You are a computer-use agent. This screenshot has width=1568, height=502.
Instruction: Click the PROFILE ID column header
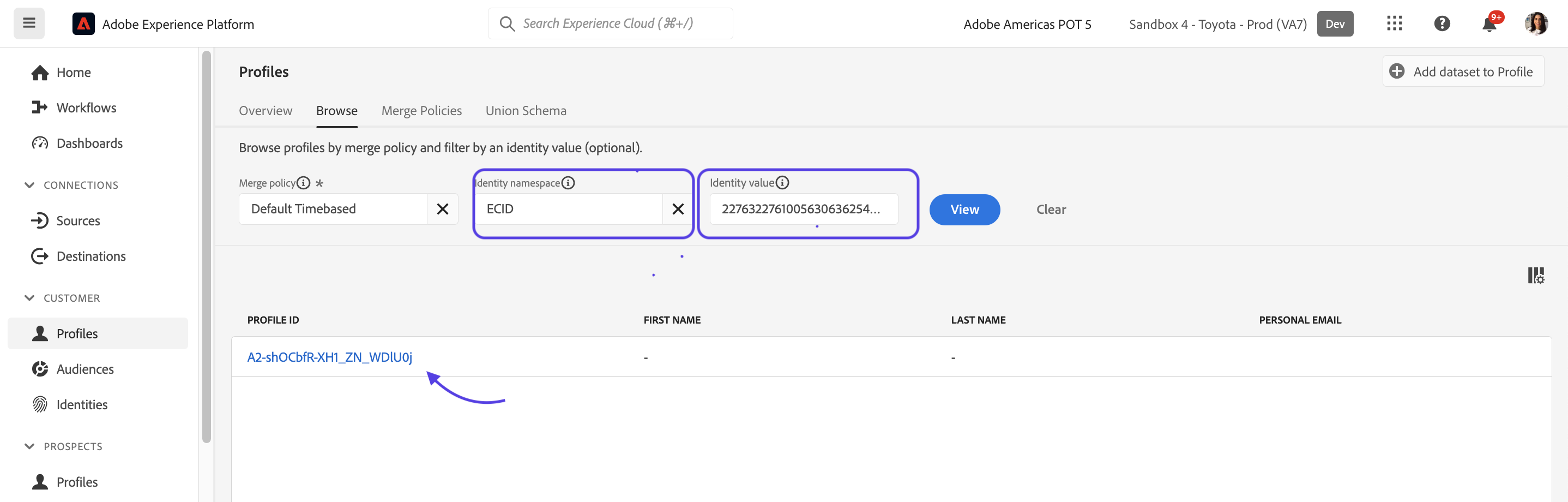click(x=273, y=320)
